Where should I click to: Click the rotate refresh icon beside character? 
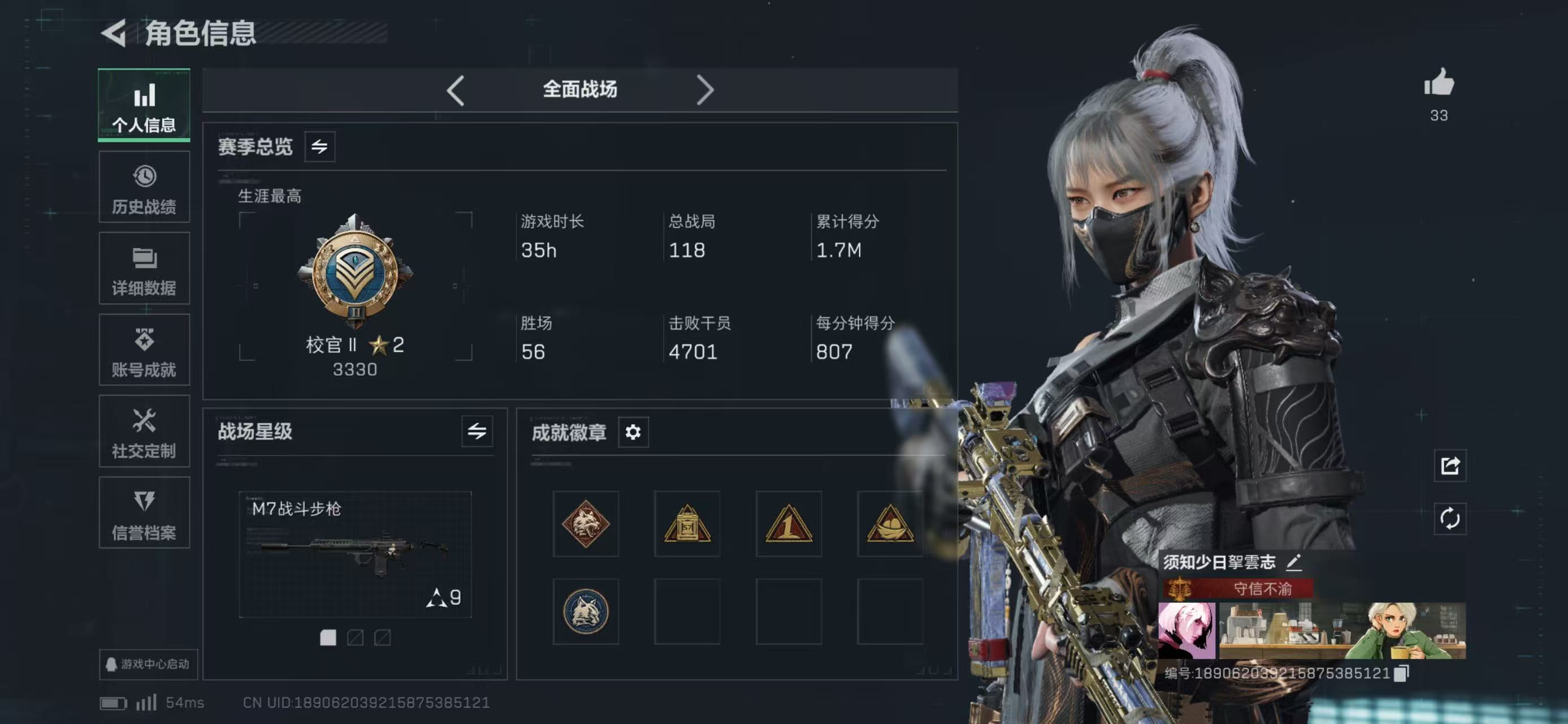tap(1450, 519)
